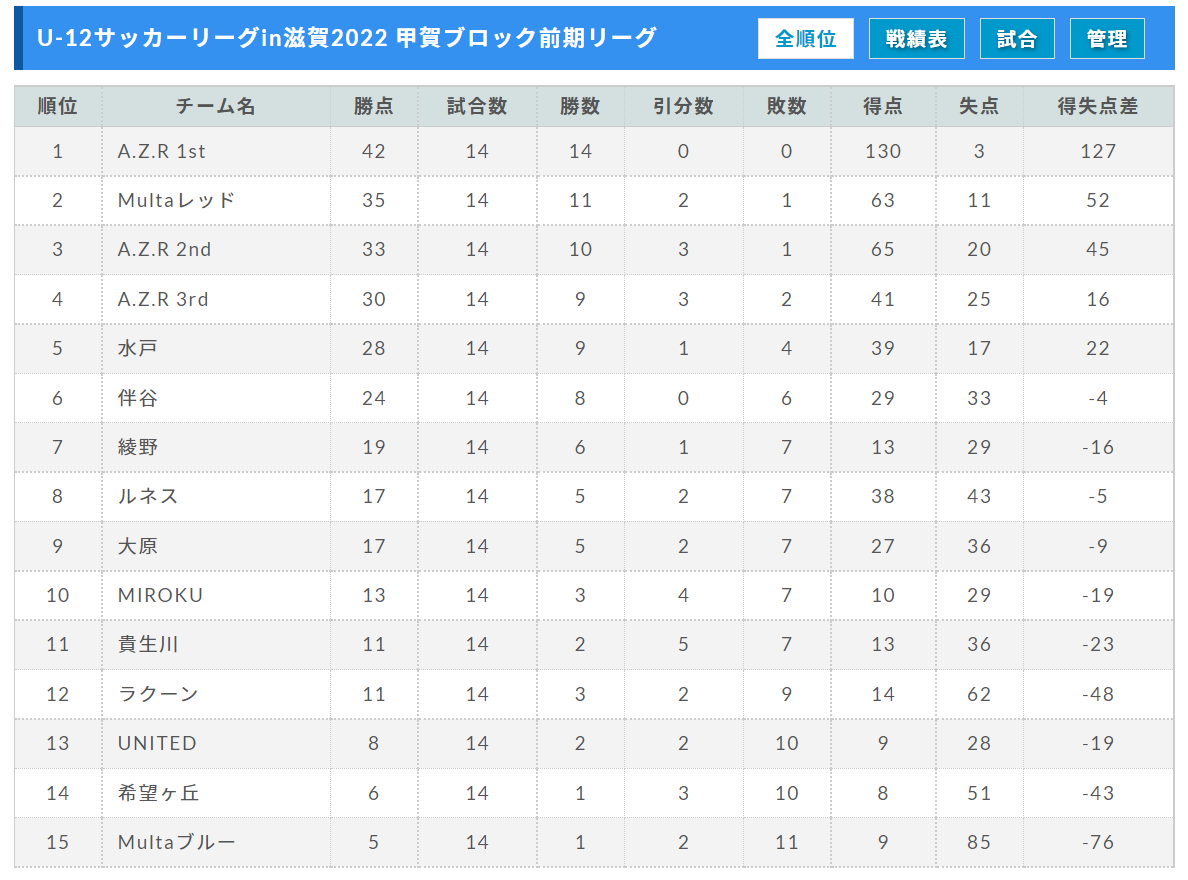Screen dimensions: 1188x880
Task: Select MIROKU in the table
Action: pyautogui.click(x=161, y=595)
